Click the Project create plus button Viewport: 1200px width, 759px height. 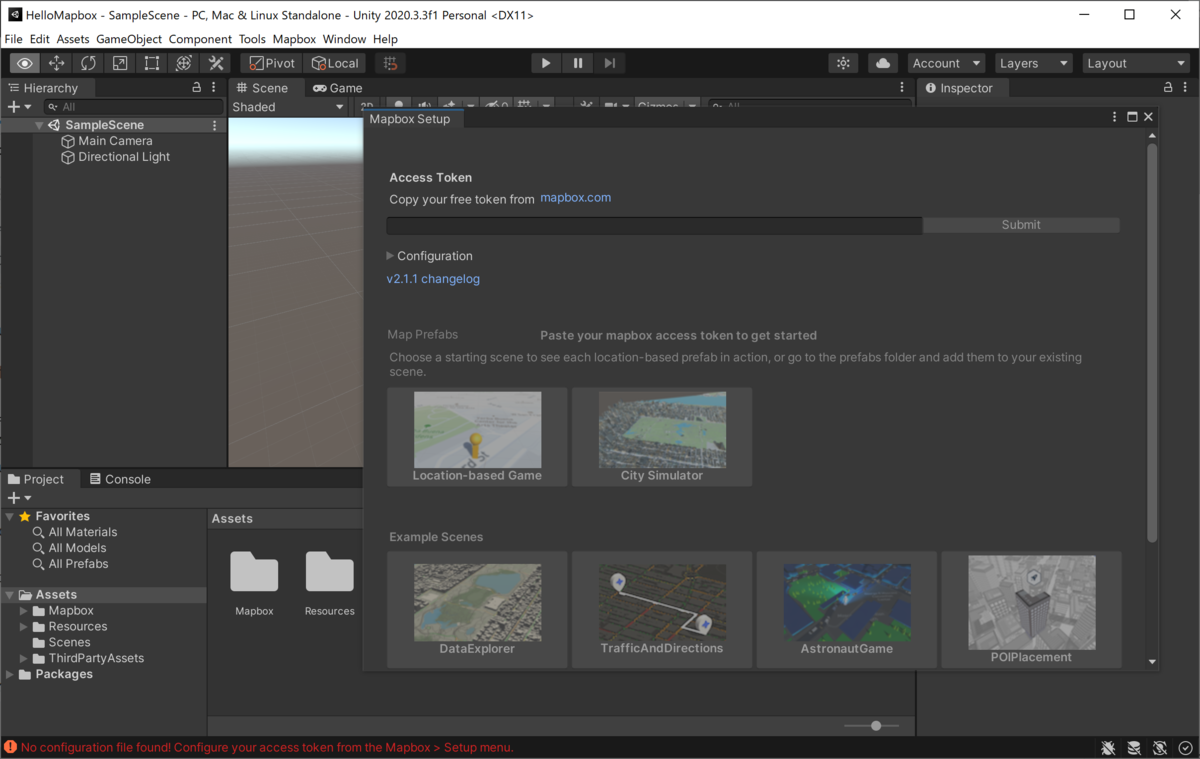[19, 498]
